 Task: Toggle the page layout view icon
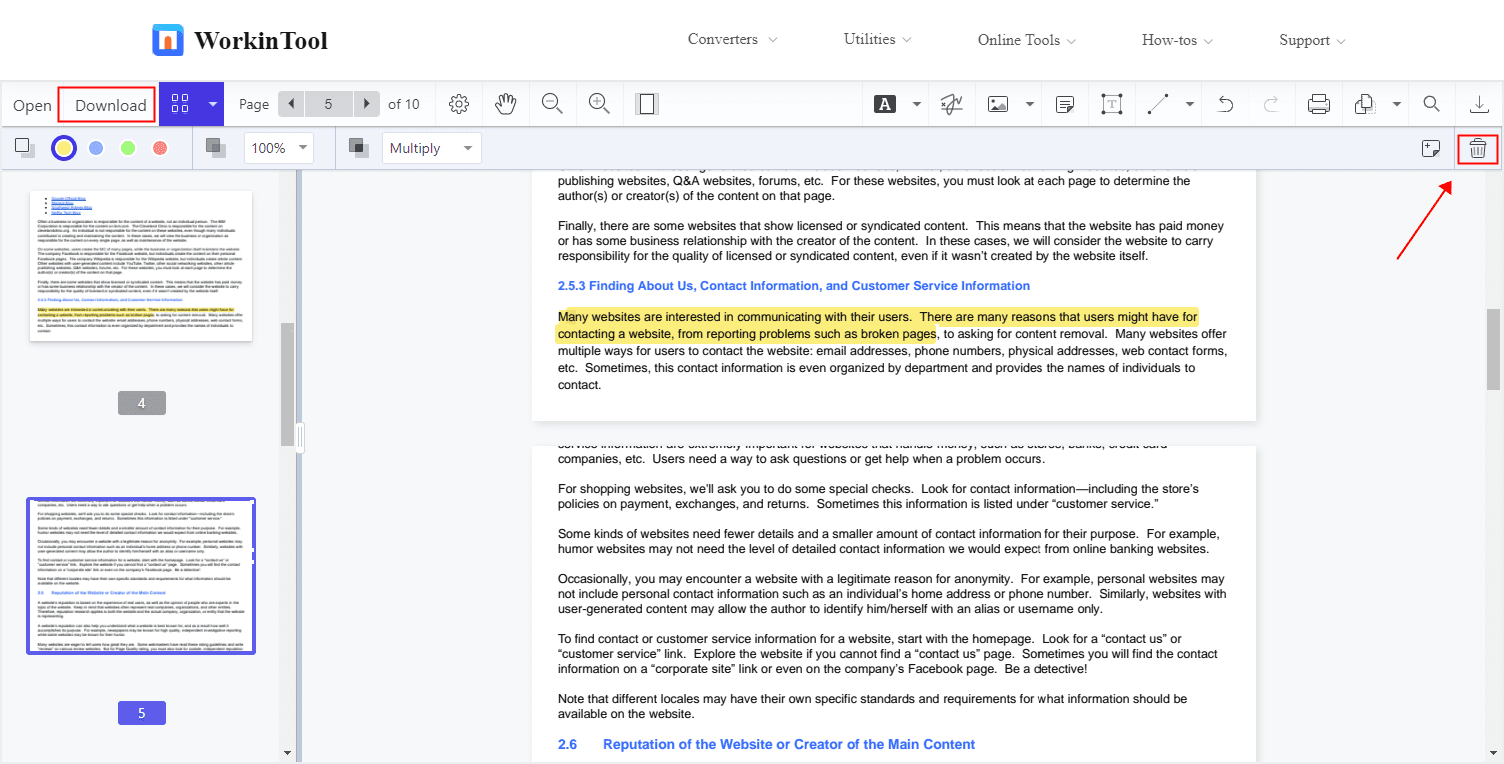pos(647,104)
